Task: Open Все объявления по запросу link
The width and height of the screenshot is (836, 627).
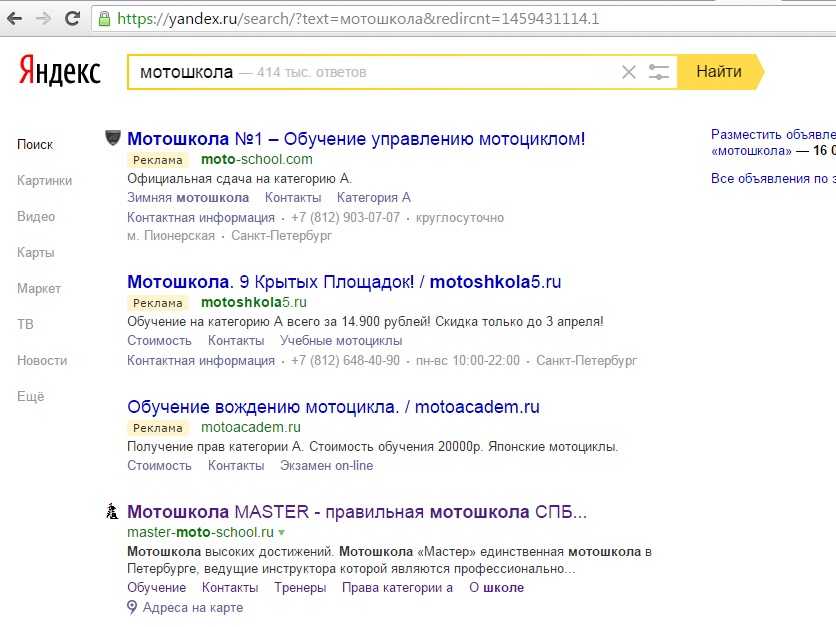Action: [773, 179]
